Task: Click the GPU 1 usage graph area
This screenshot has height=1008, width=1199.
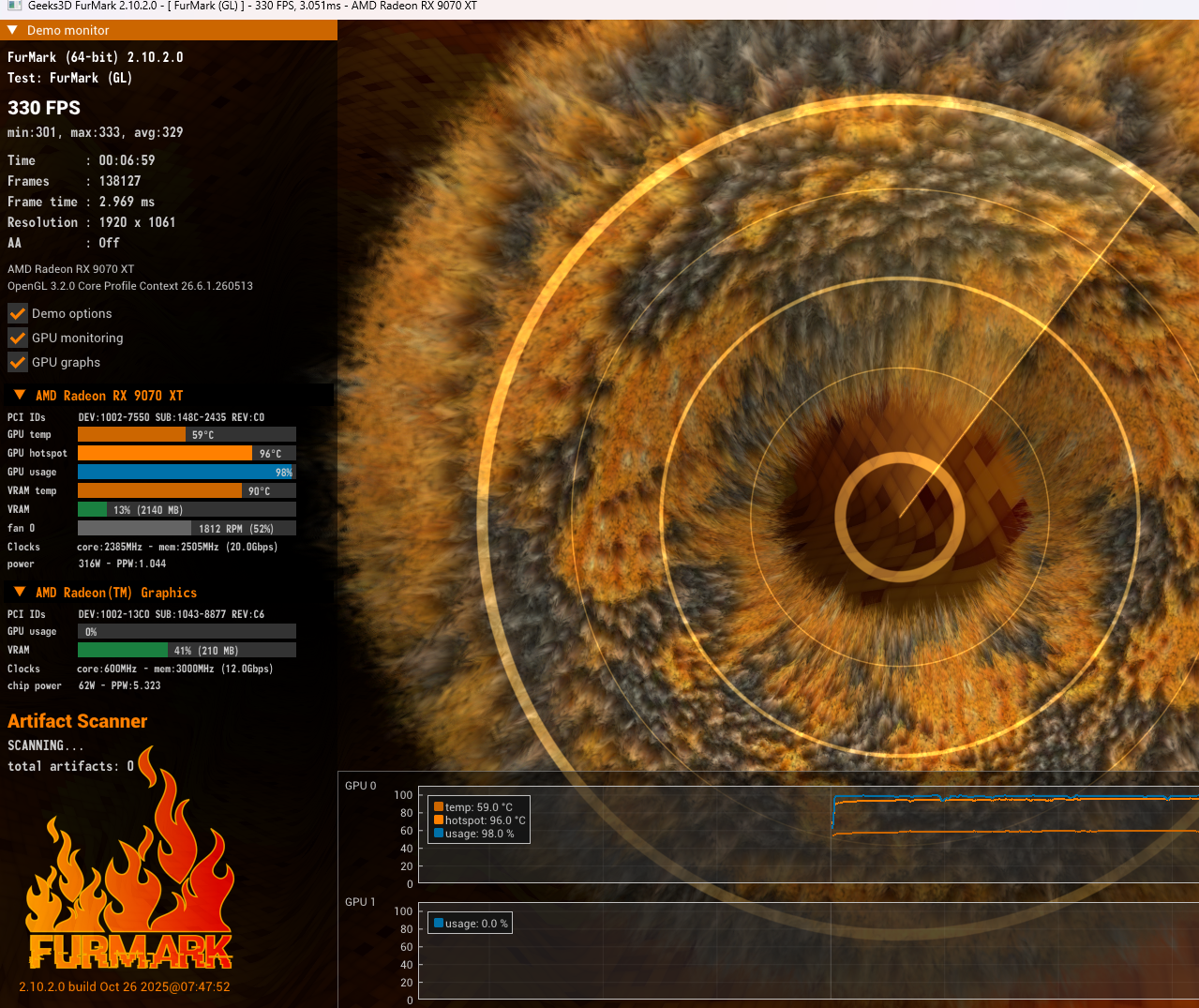Action: click(808, 951)
